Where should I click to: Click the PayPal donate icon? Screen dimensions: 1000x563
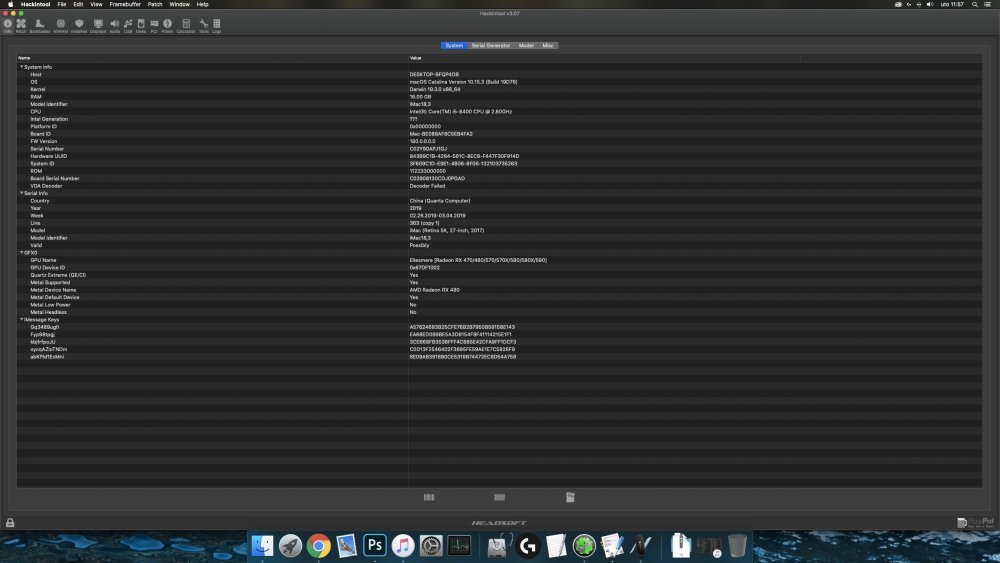976,522
